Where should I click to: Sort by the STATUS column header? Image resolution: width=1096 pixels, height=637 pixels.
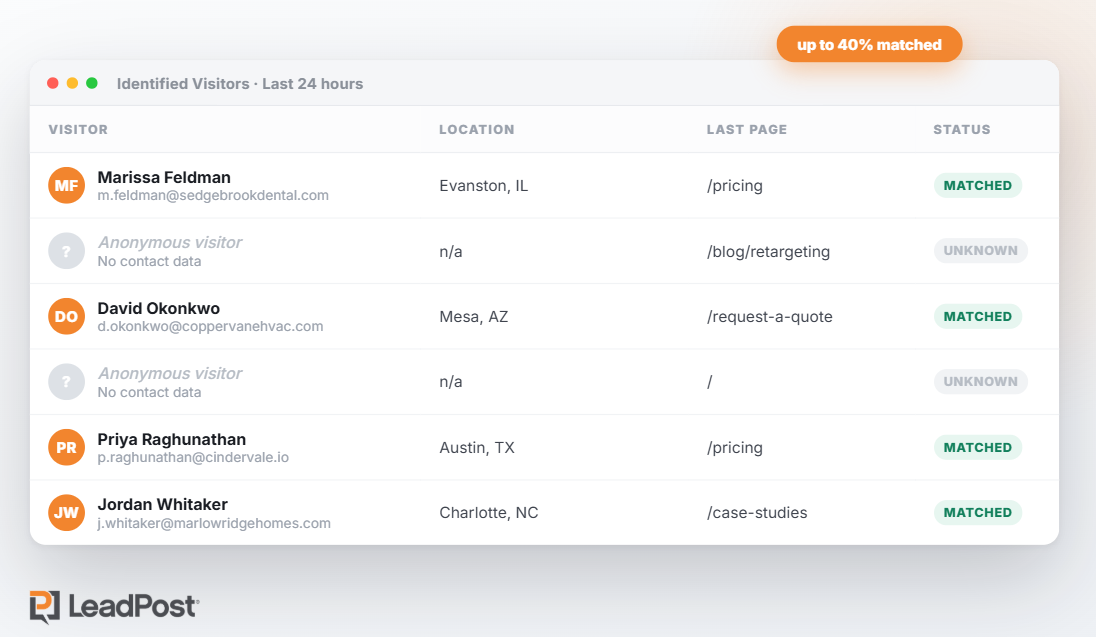click(x=962, y=129)
